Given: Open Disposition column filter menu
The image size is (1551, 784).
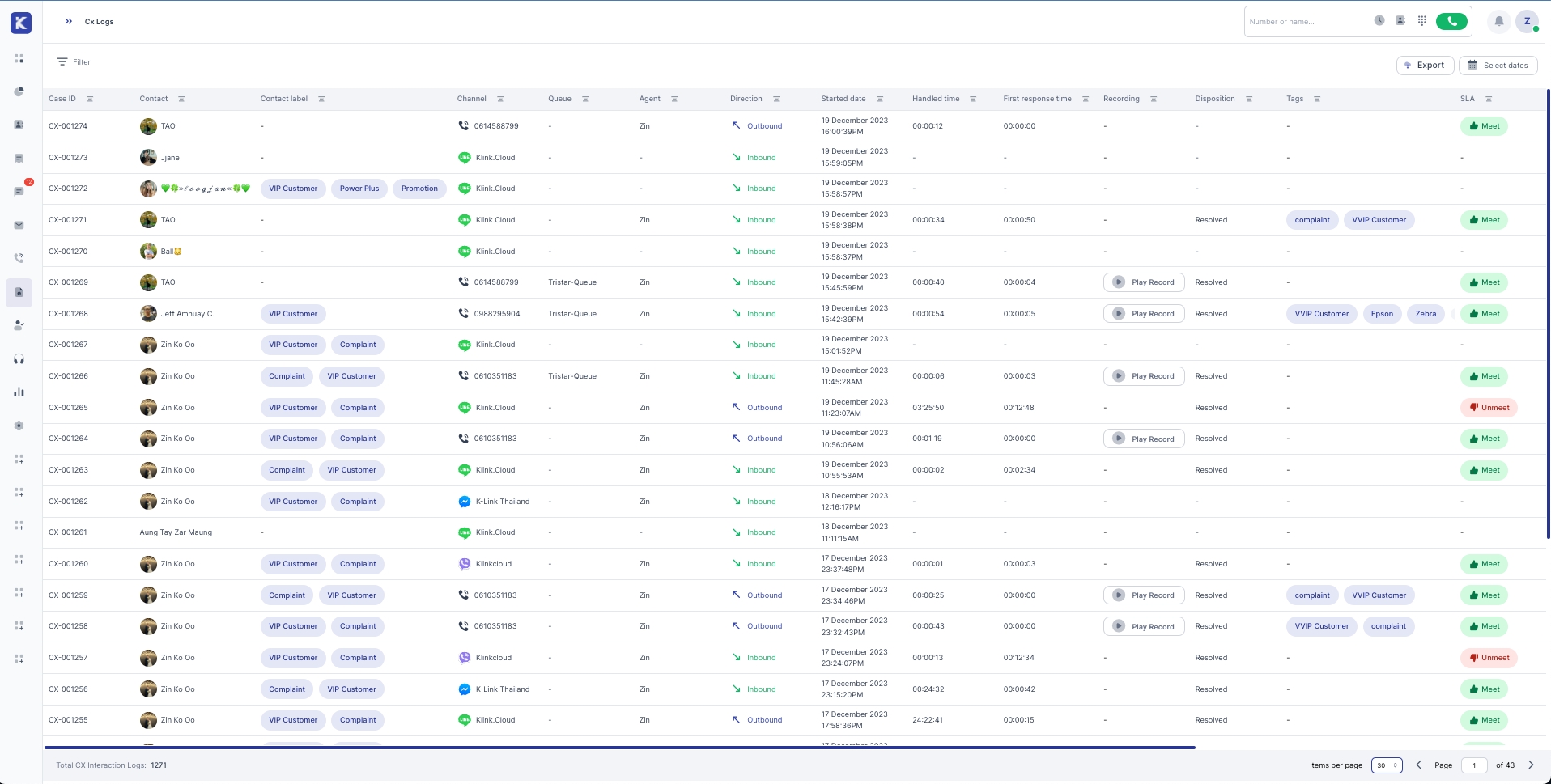Looking at the screenshot, I should [x=1249, y=100].
